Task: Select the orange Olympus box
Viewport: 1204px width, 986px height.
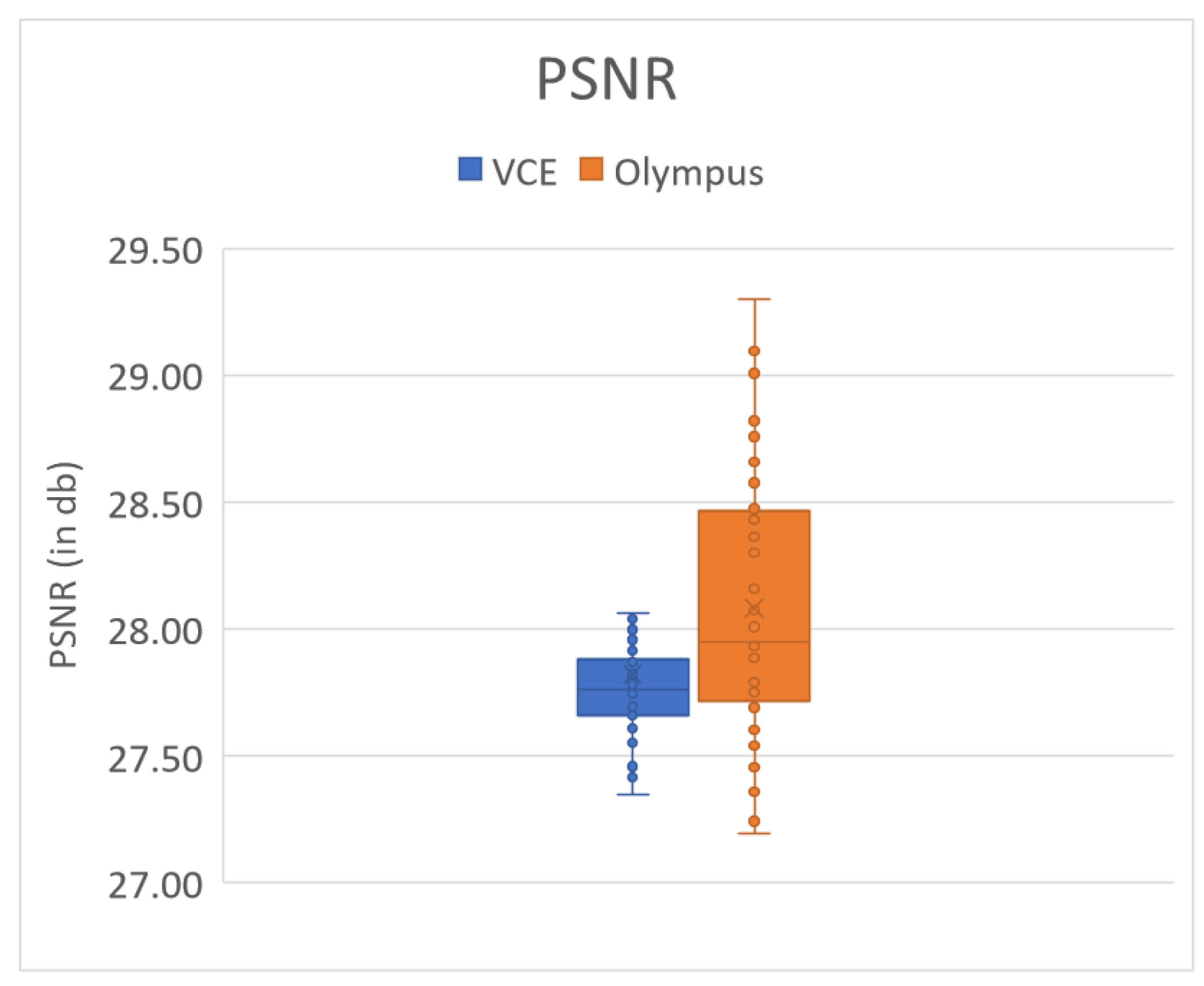Action: [x=754, y=606]
